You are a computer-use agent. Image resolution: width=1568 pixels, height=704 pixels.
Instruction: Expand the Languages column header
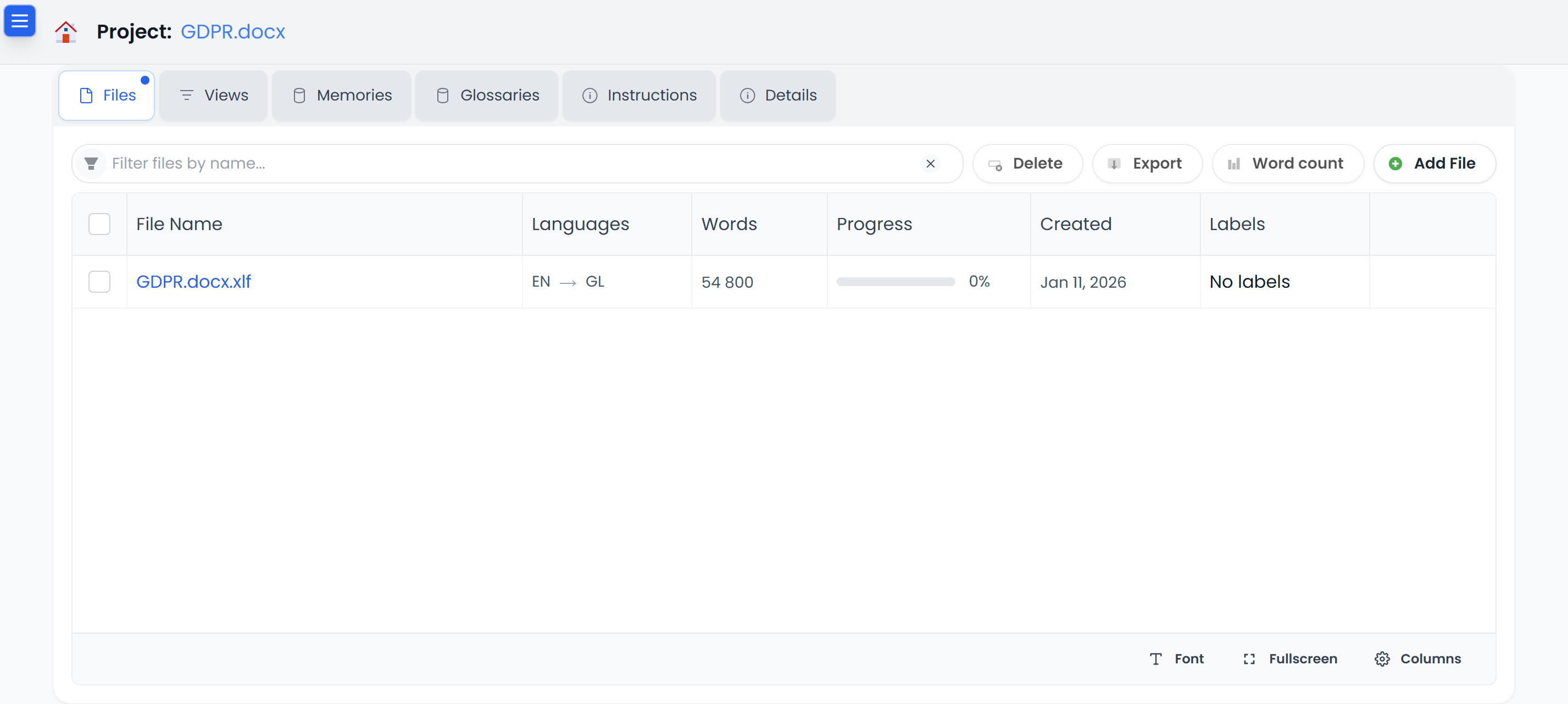pyautogui.click(x=580, y=224)
